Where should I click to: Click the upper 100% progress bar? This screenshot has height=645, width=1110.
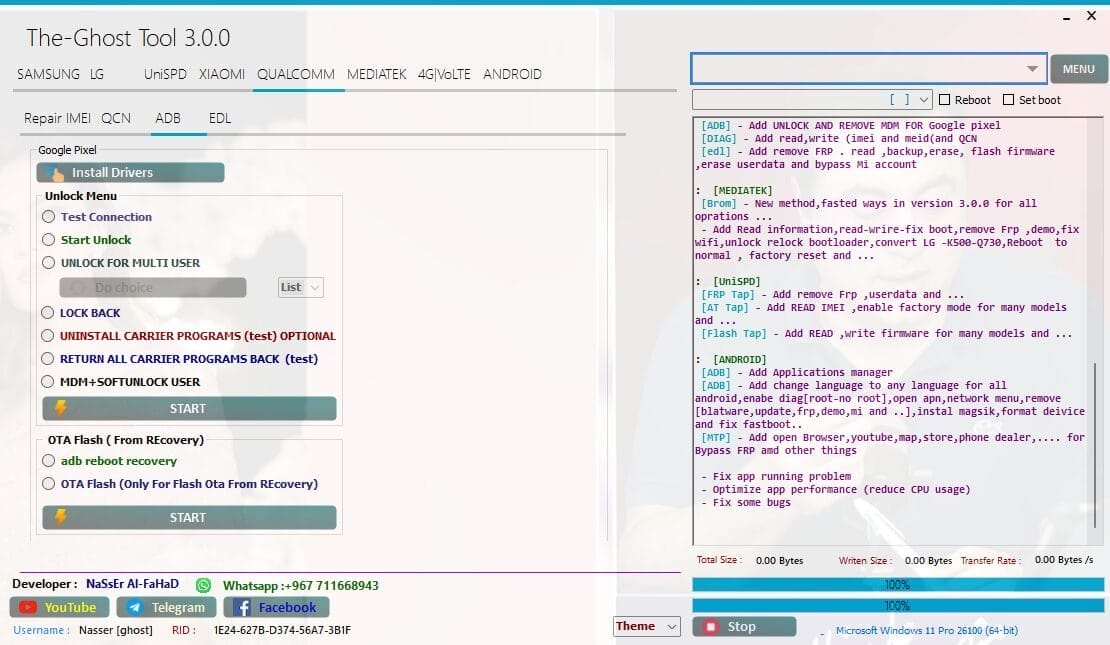click(x=897, y=584)
